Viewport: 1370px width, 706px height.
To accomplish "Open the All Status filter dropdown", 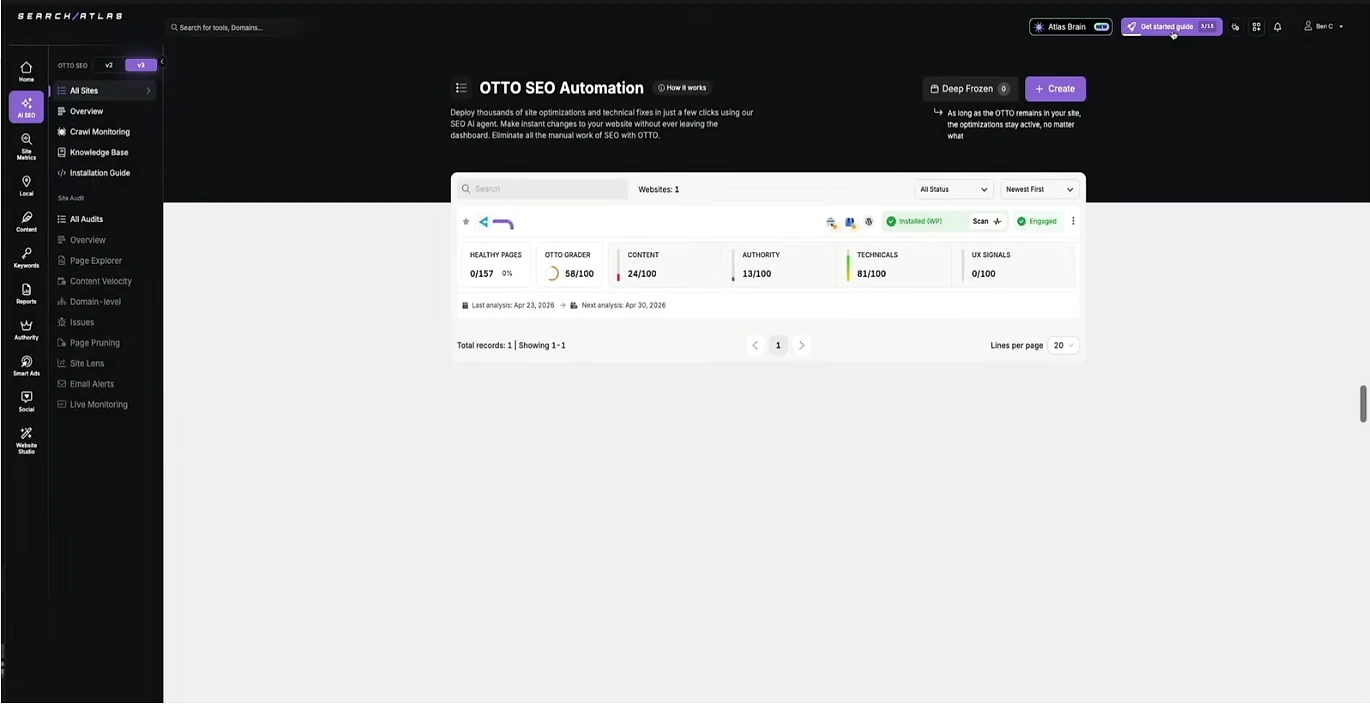I will (953, 189).
